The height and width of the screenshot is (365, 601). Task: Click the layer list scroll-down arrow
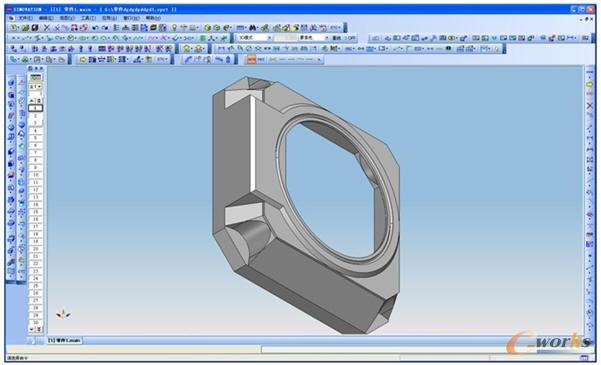32,329
